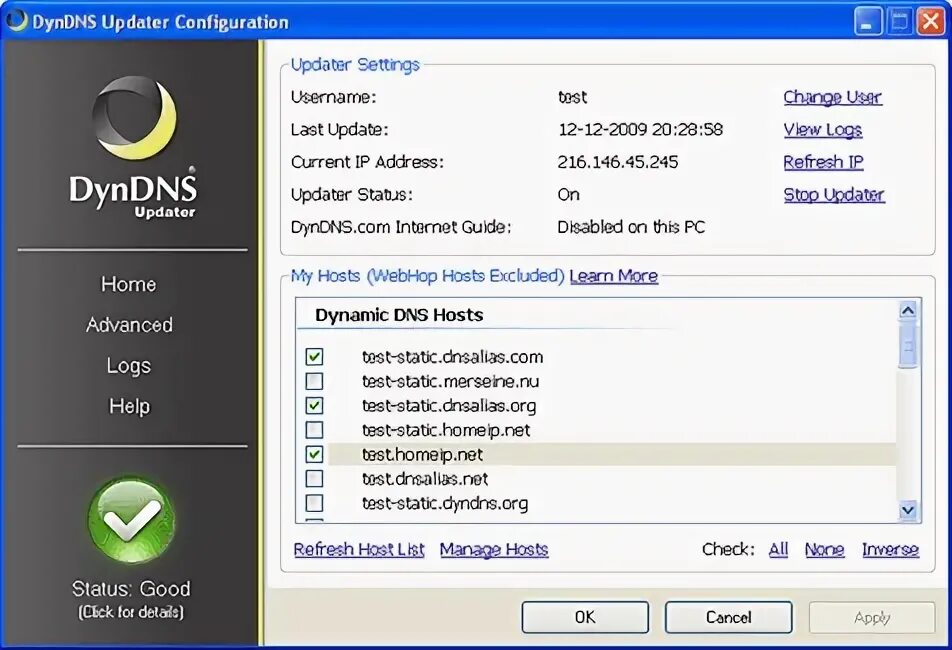Toggle the test.homeip.net checkbox
Screen dimensions: 952x650
point(314,454)
